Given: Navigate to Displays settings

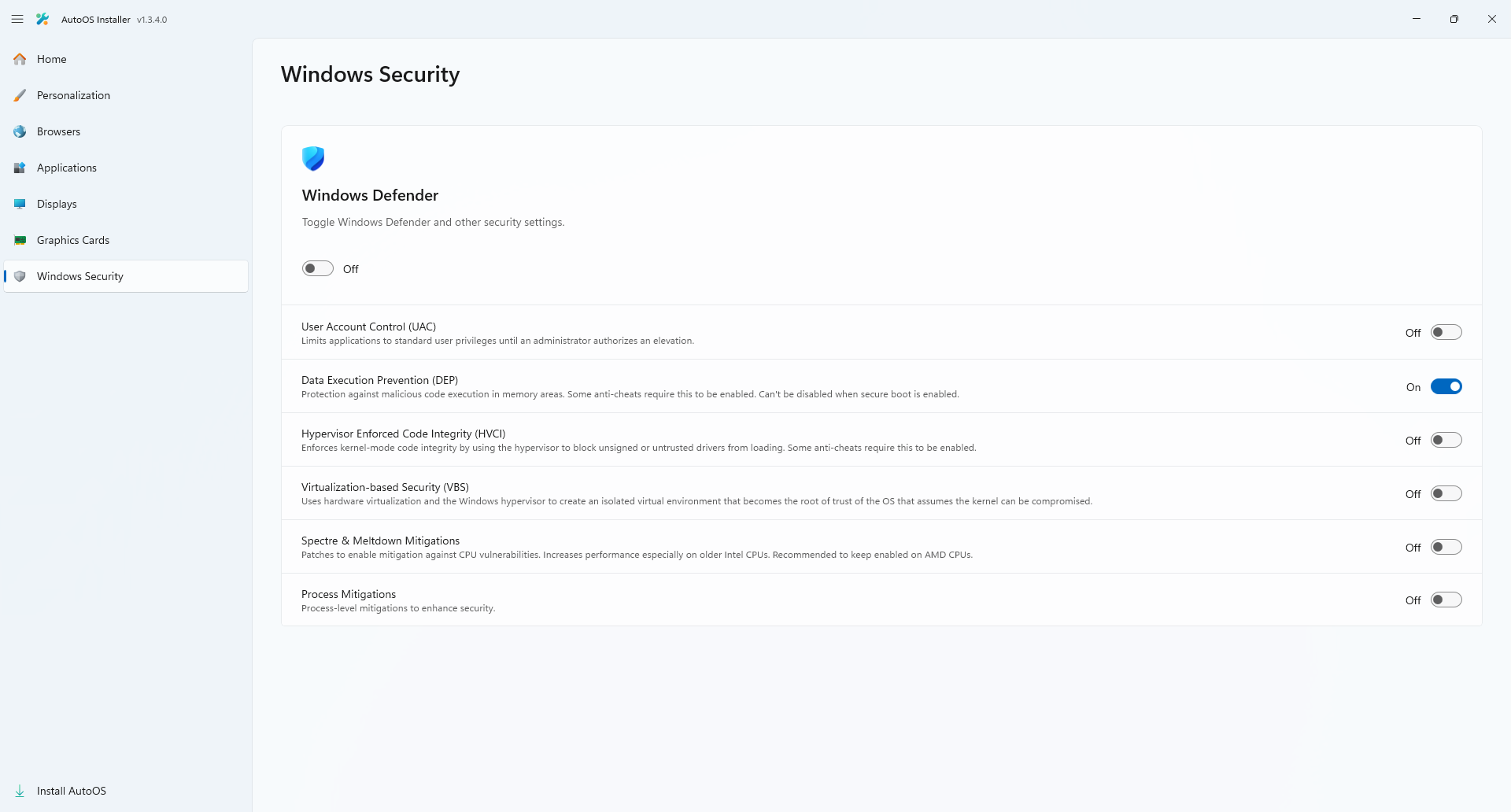Looking at the screenshot, I should [126, 204].
